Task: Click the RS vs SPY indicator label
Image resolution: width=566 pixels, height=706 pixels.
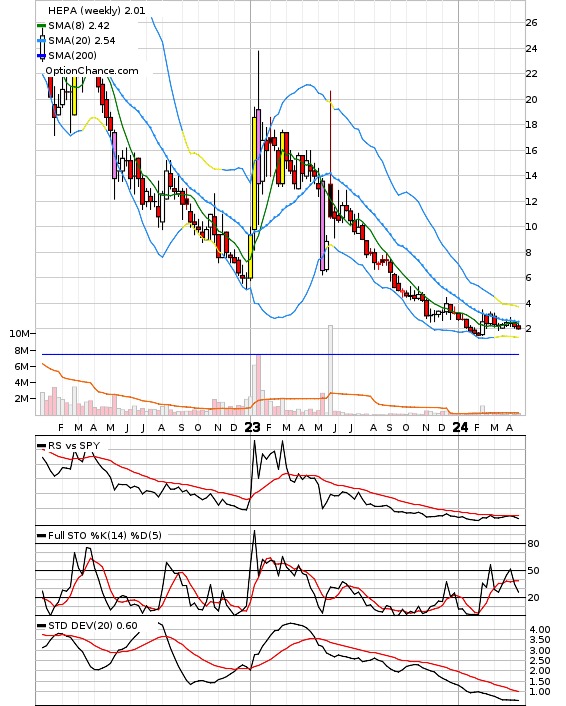Action: (74, 445)
